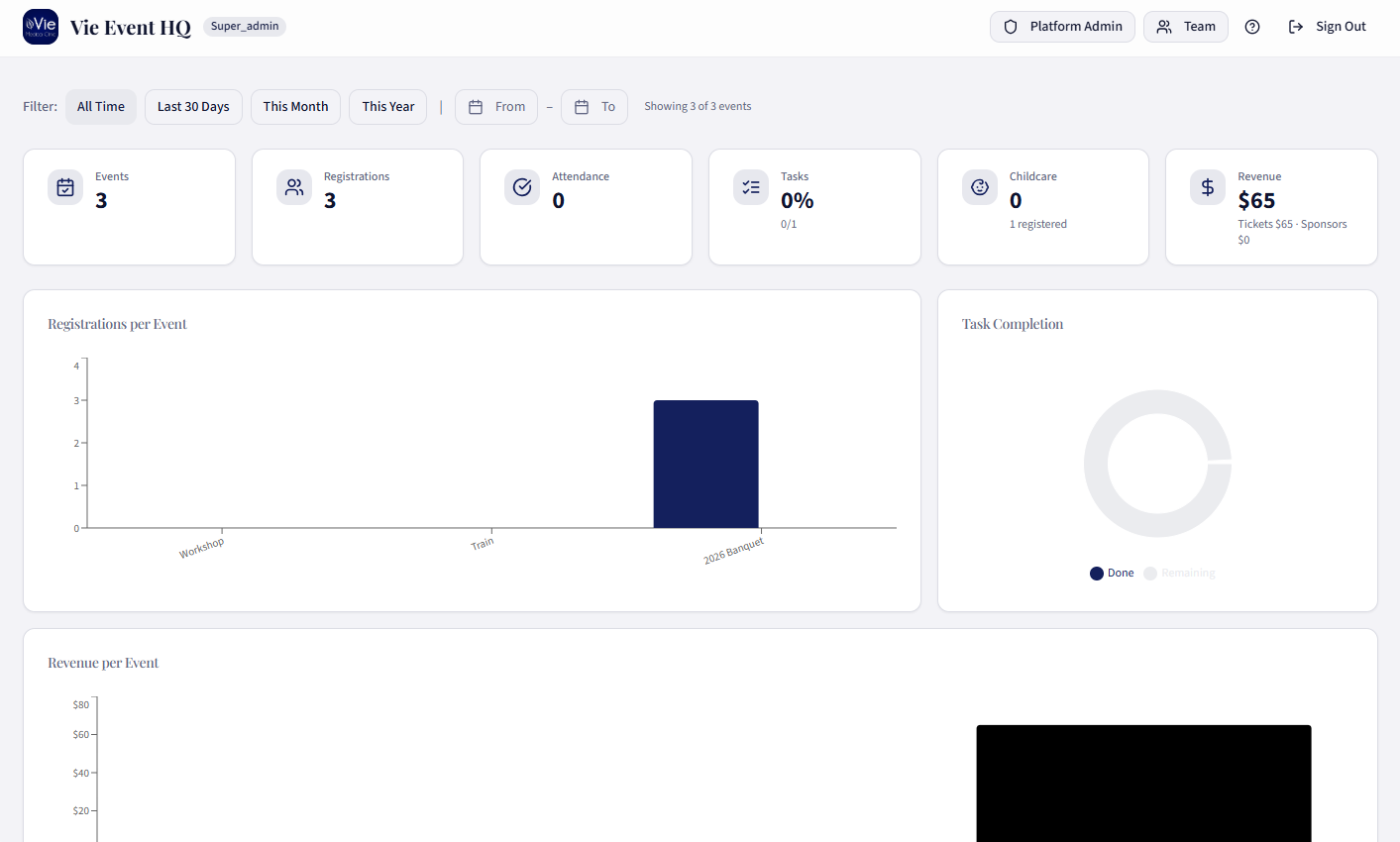The height and width of the screenshot is (842, 1400).
Task: Click the Attendance checkmark icon
Action: click(x=522, y=187)
